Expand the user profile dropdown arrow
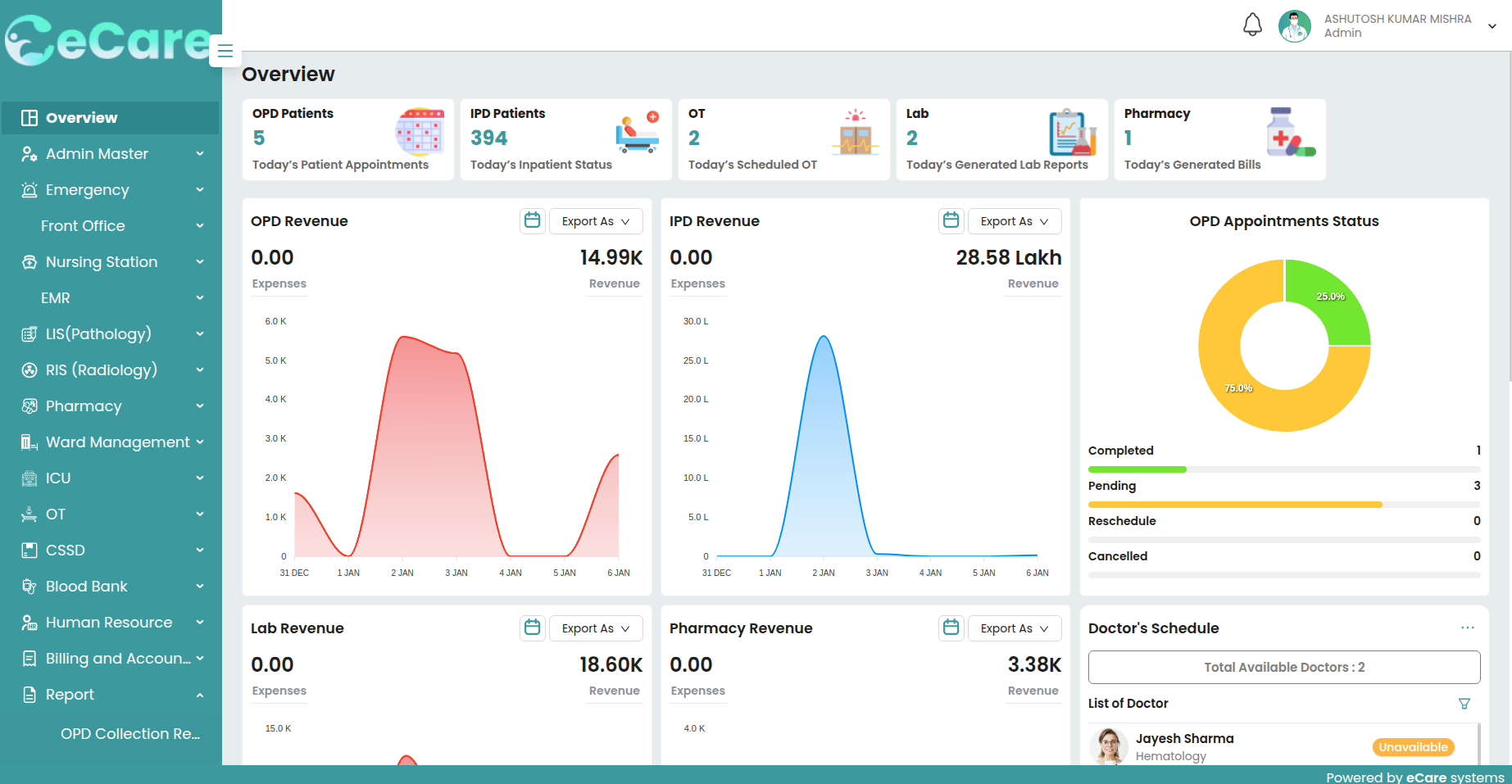The image size is (1512, 784). [1492, 26]
